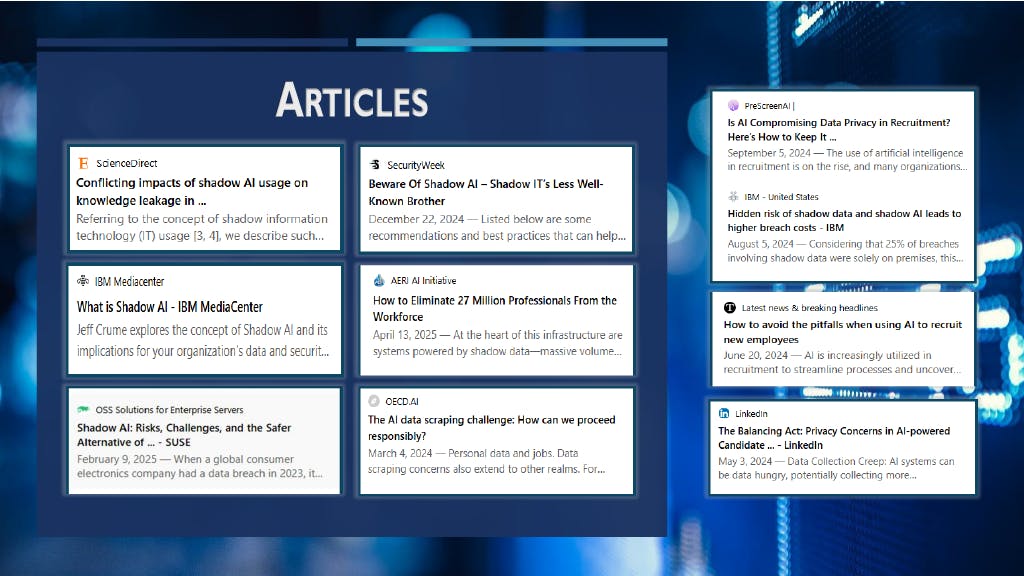The width and height of the screenshot is (1024, 576).
Task: Open 'Conflicting impacts of shadow AI usage' article
Action: [192, 191]
